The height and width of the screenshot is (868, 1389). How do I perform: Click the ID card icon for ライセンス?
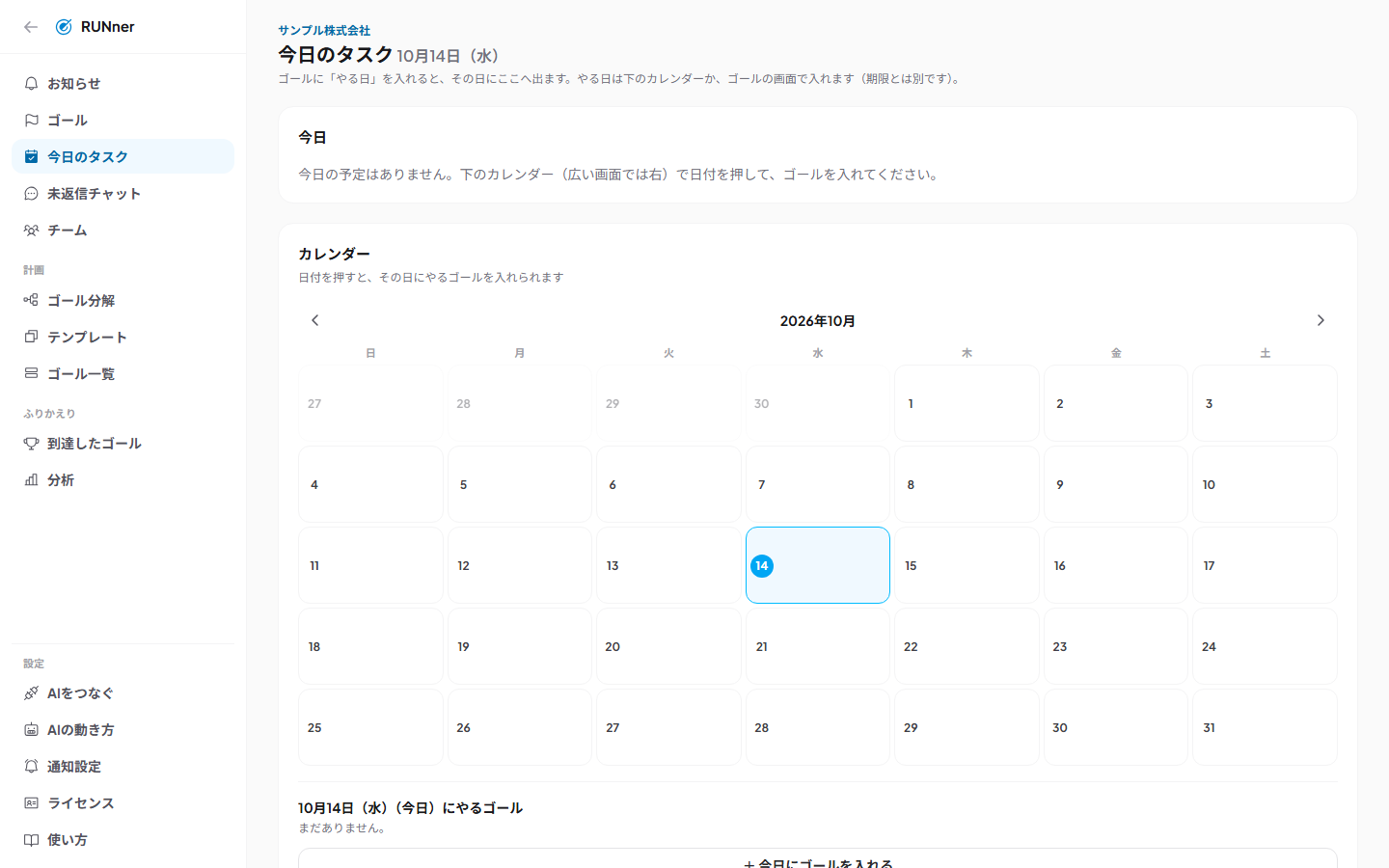(31, 803)
